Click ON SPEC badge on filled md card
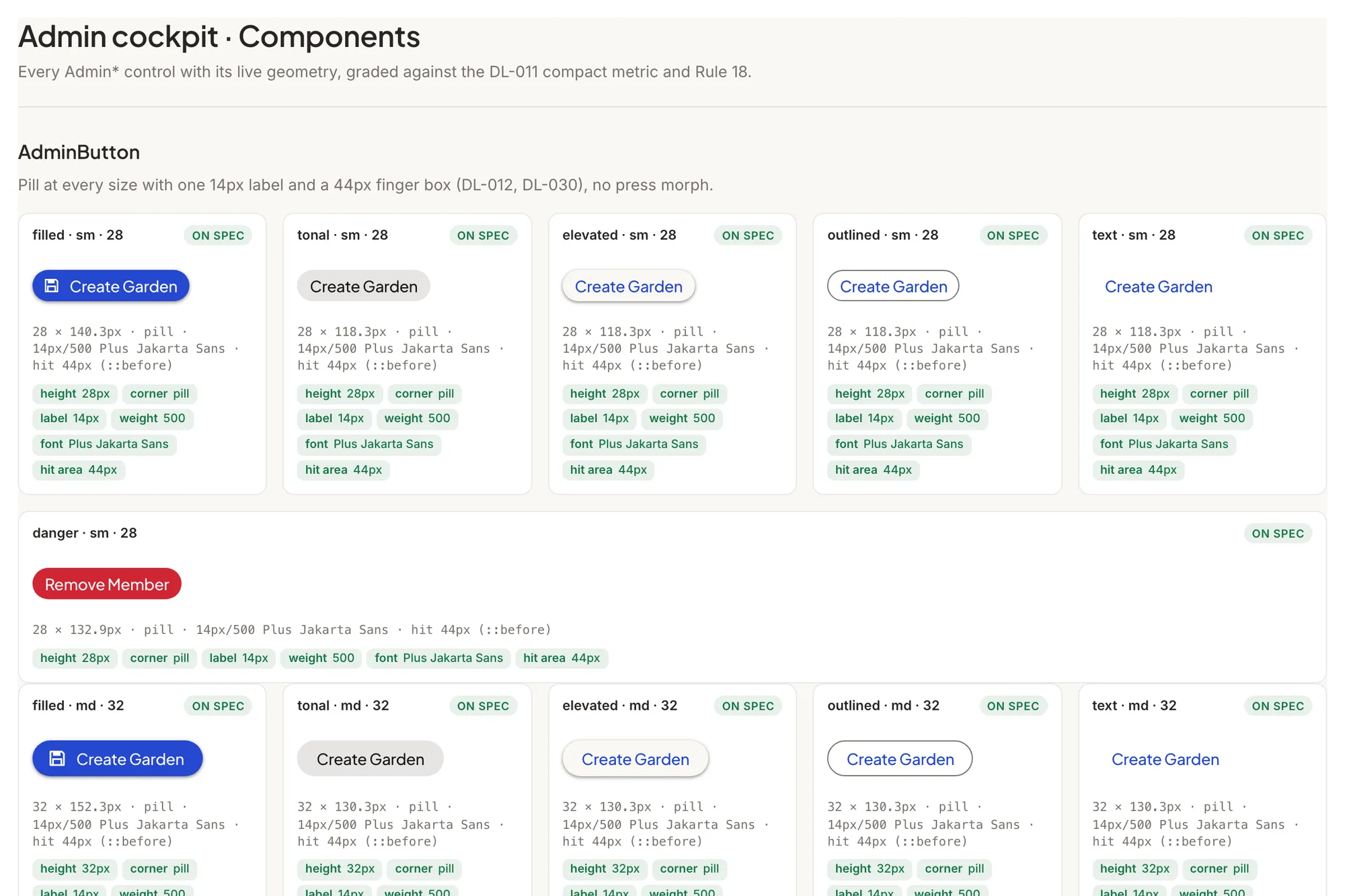Viewport: 1345px width, 896px height. (218, 706)
